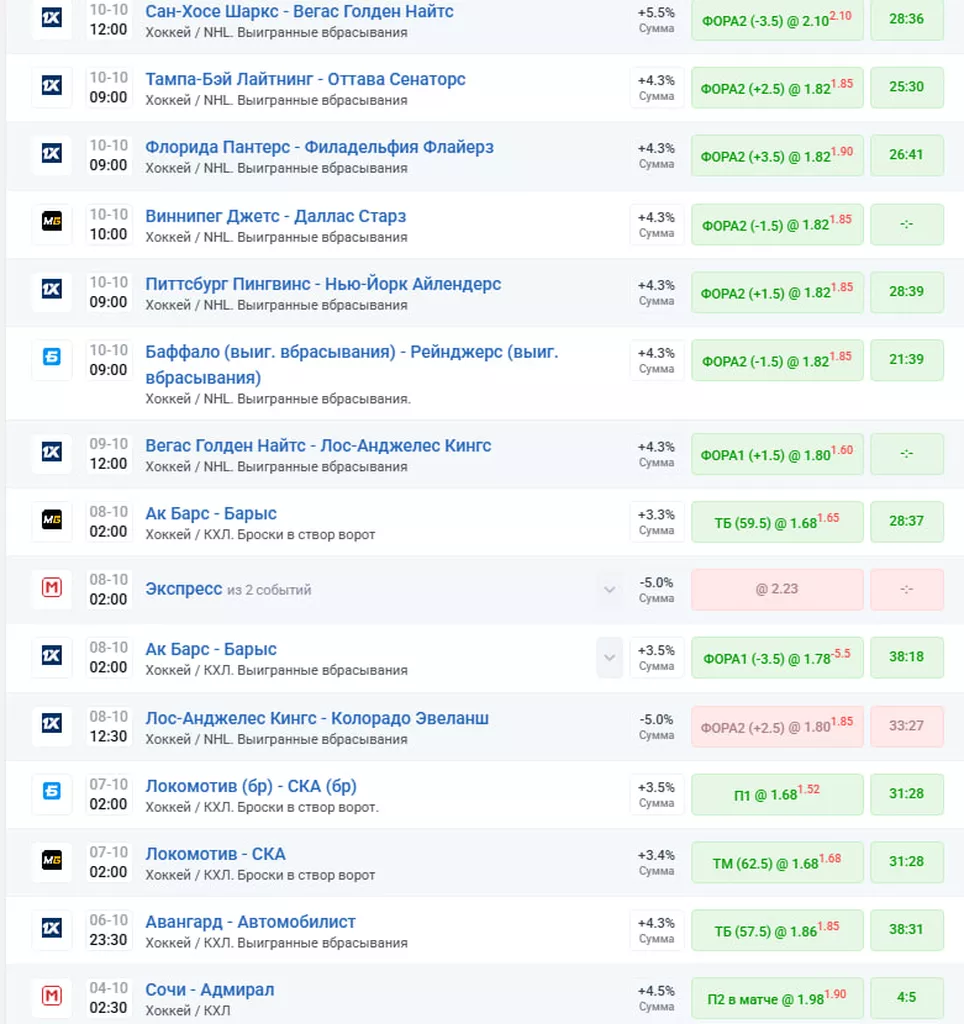Click bookmaker icon beside Баффало - Рейнджерс match
Image resolution: width=964 pixels, height=1024 pixels.
52,359
